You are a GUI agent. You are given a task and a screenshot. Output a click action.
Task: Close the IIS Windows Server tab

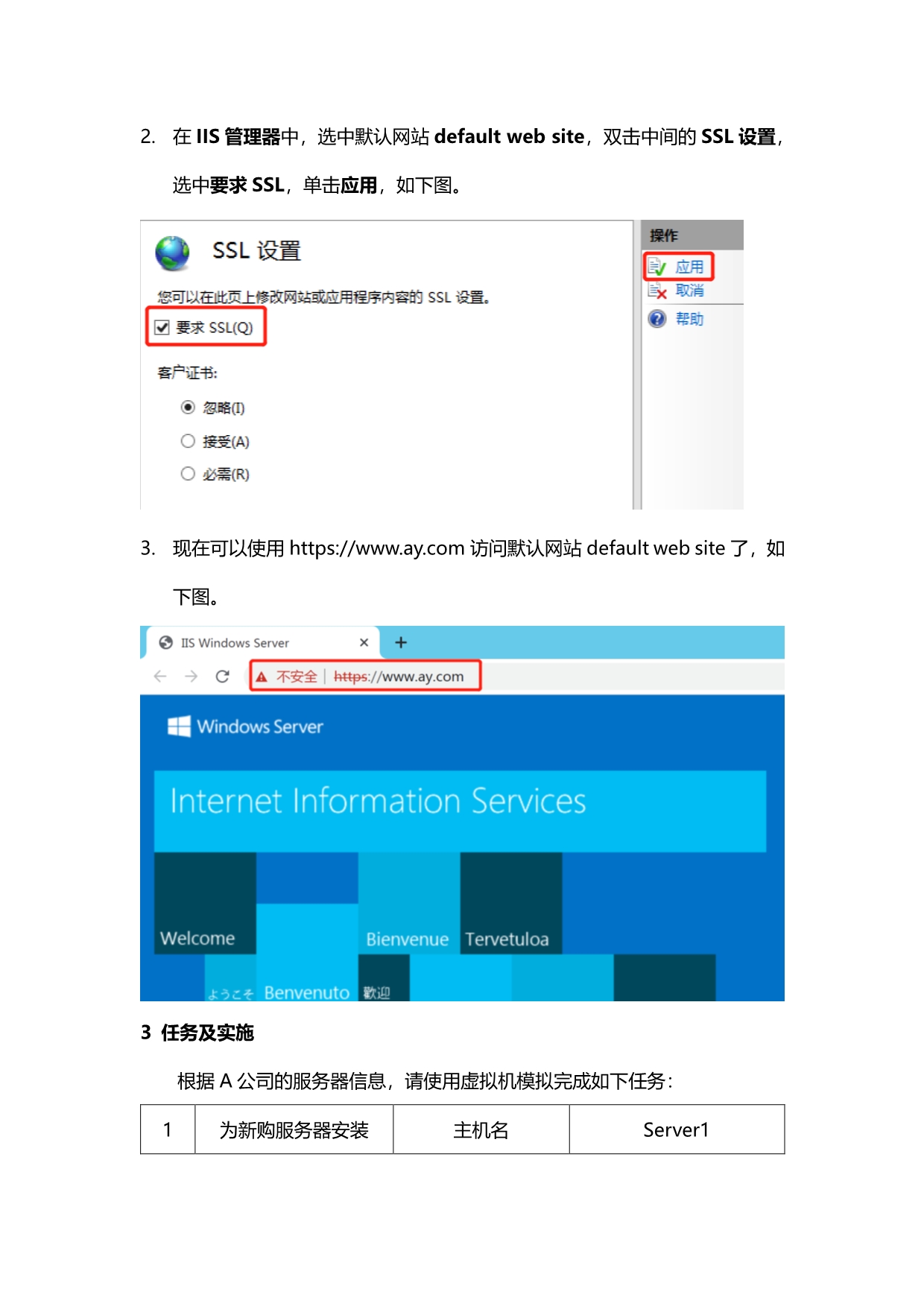pos(364,642)
